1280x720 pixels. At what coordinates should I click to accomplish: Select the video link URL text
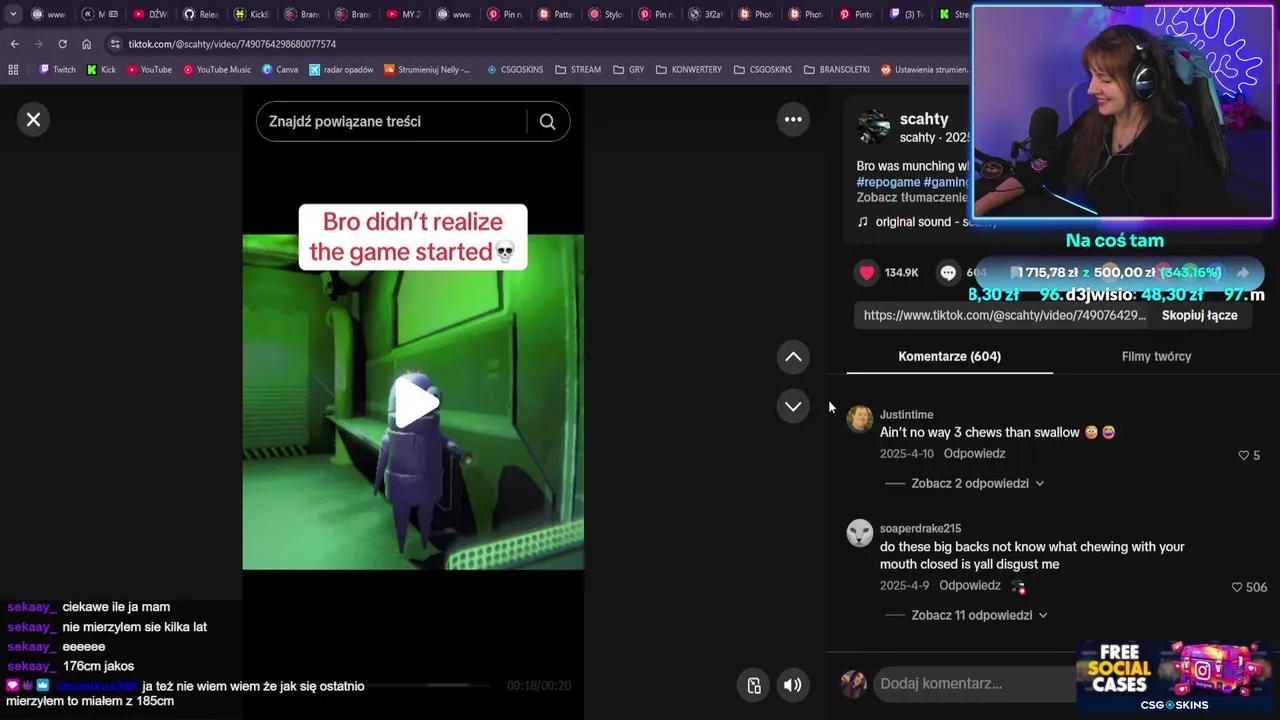click(1004, 315)
